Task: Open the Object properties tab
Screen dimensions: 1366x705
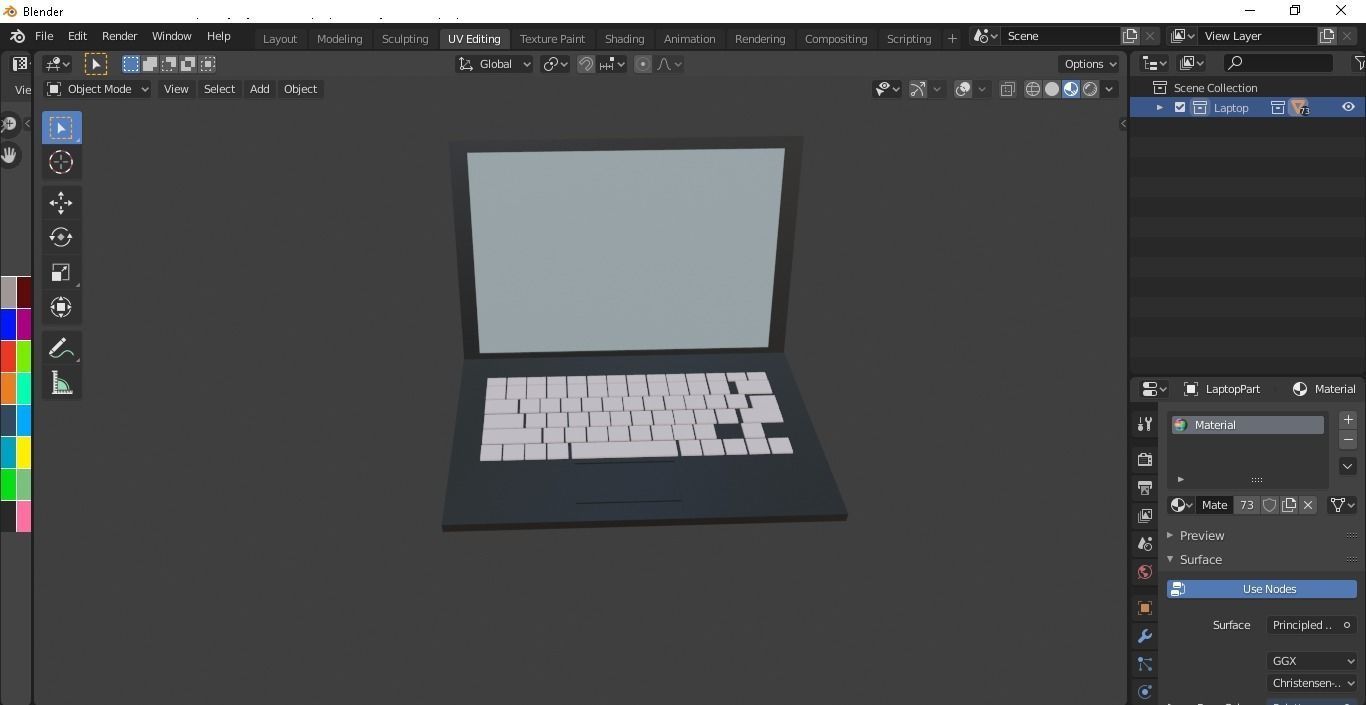Action: click(x=1145, y=608)
